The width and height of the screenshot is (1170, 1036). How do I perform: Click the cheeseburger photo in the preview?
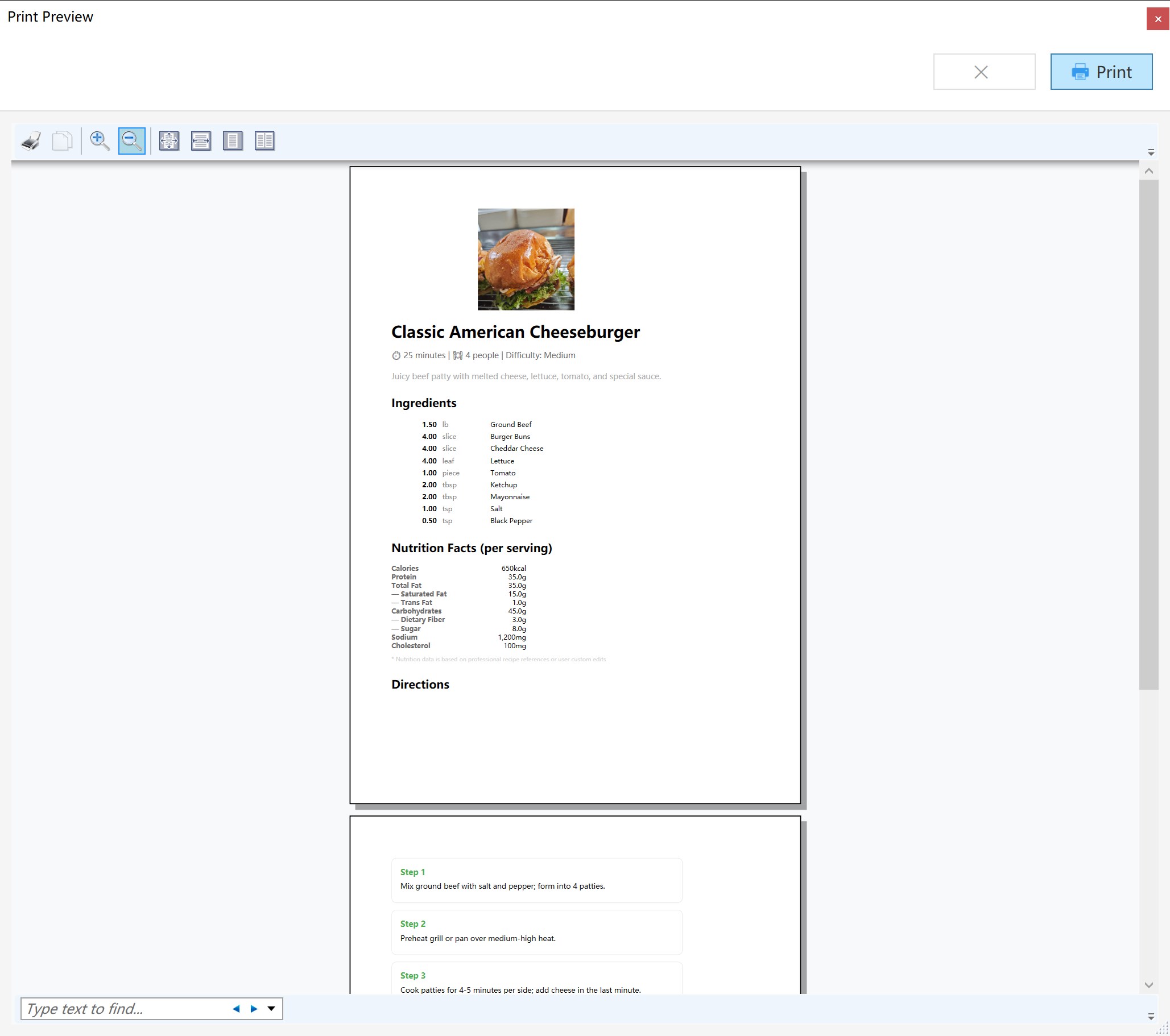(x=526, y=259)
